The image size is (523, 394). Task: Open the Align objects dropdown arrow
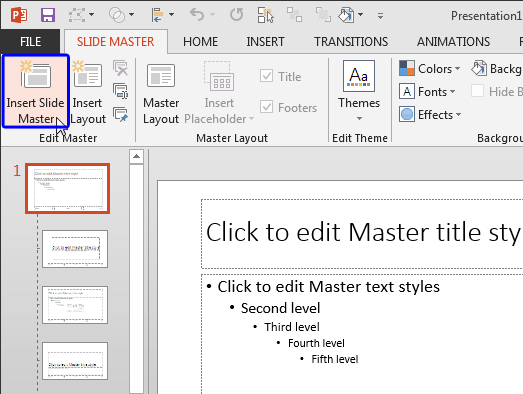(x=171, y=15)
